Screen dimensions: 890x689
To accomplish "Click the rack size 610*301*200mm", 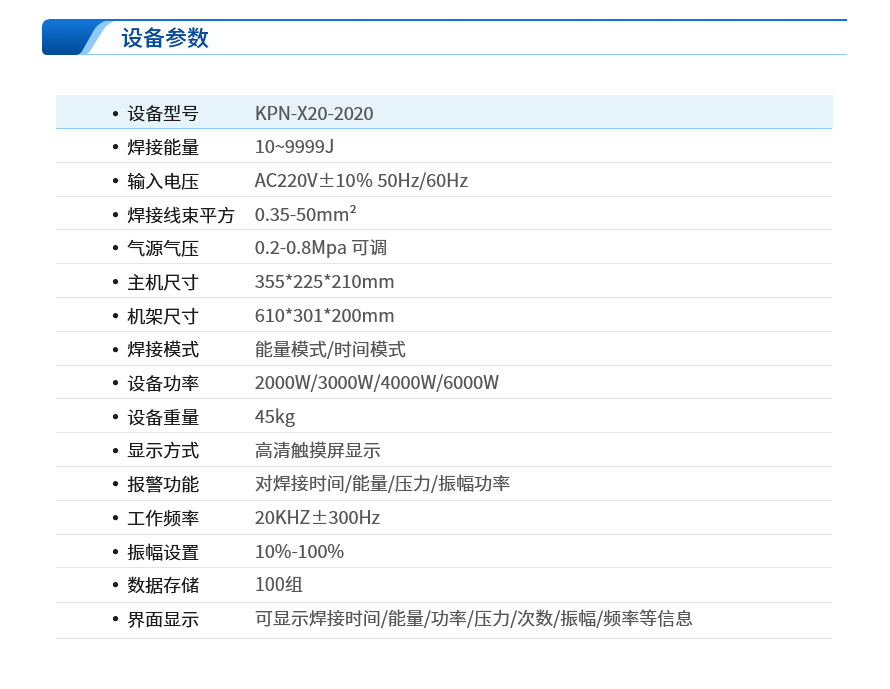I will [x=324, y=316].
